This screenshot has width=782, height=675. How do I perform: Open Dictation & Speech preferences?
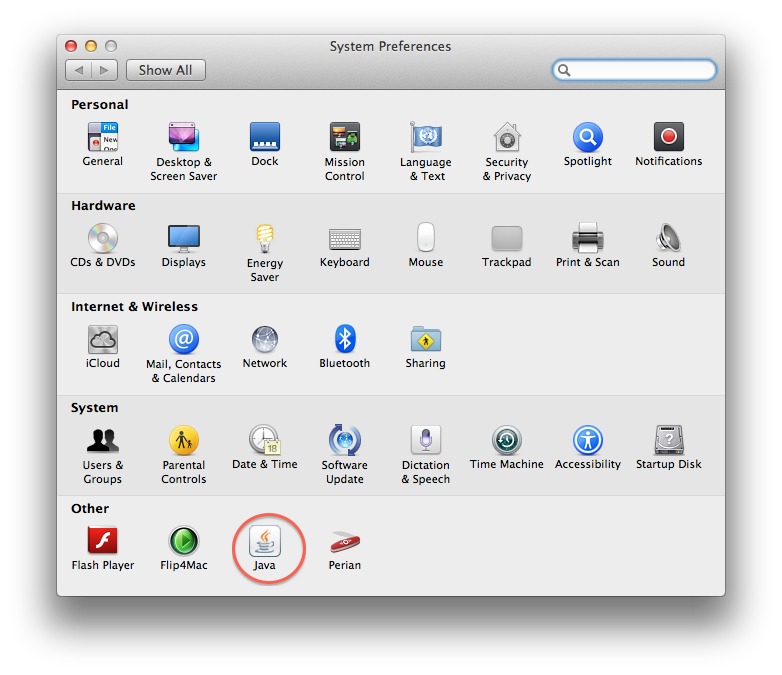425,440
